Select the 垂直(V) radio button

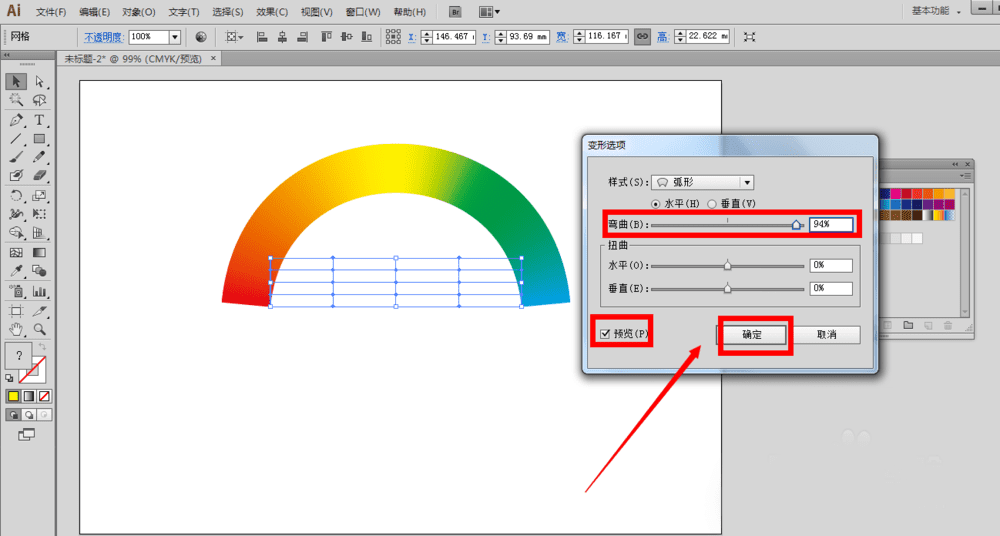pos(712,203)
